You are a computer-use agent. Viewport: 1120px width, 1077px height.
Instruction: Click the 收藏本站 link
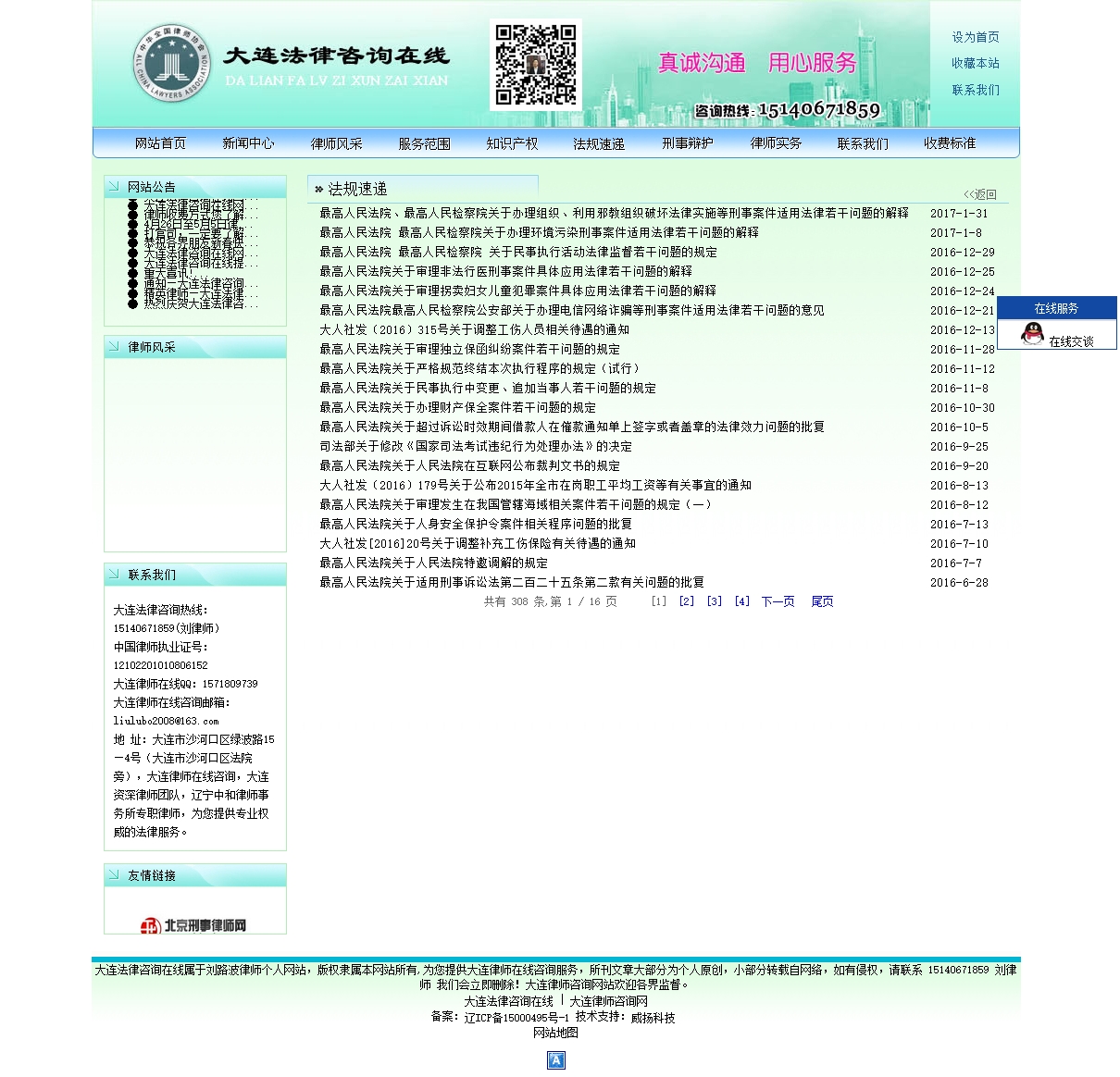click(976, 63)
